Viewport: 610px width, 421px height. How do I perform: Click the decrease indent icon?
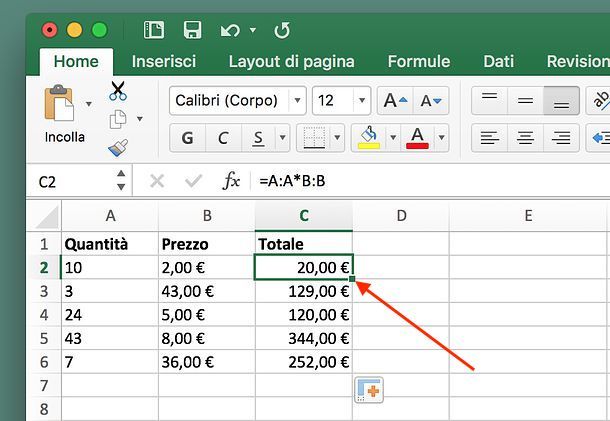pos(600,138)
